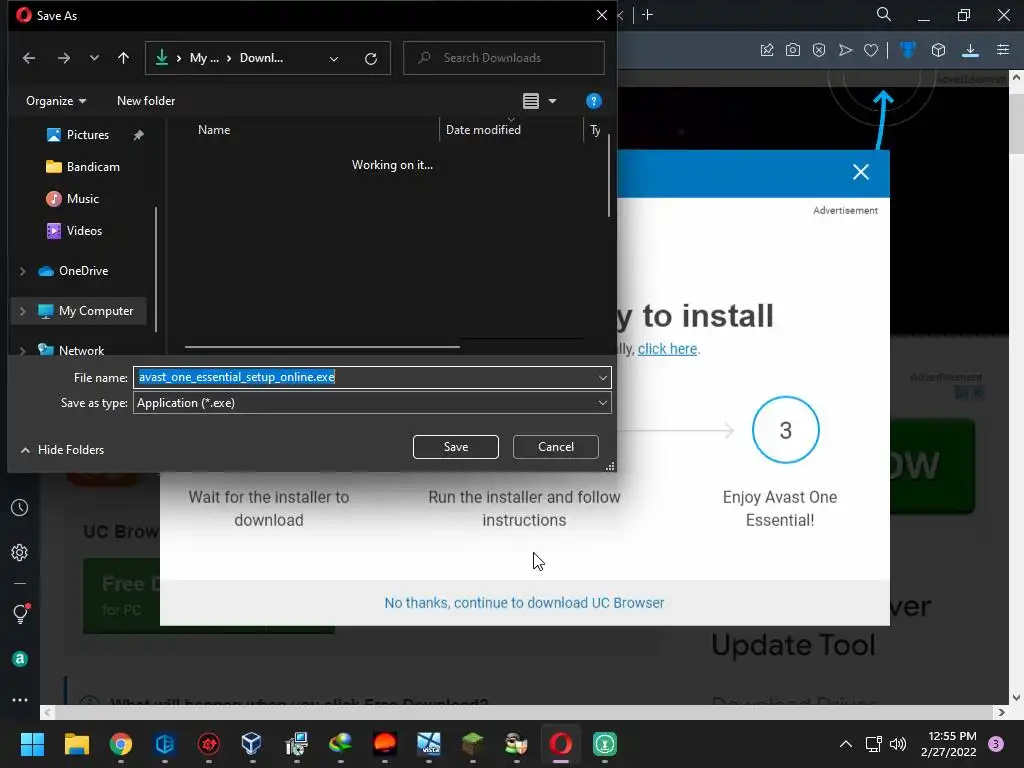Viewport: 1024px width, 768px height.
Task: Open volume control in system tray
Action: (x=898, y=744)
